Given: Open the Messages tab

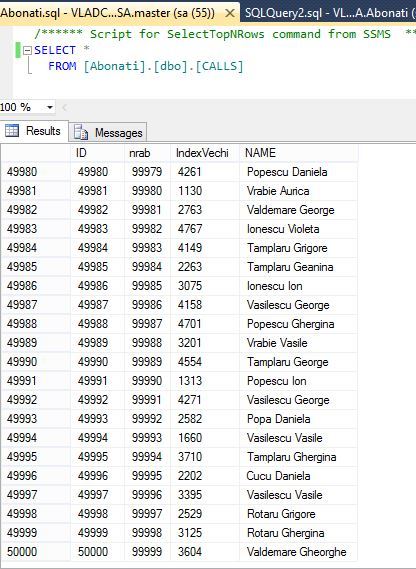Looking at the screenshot, I should [x=108, y=132].
